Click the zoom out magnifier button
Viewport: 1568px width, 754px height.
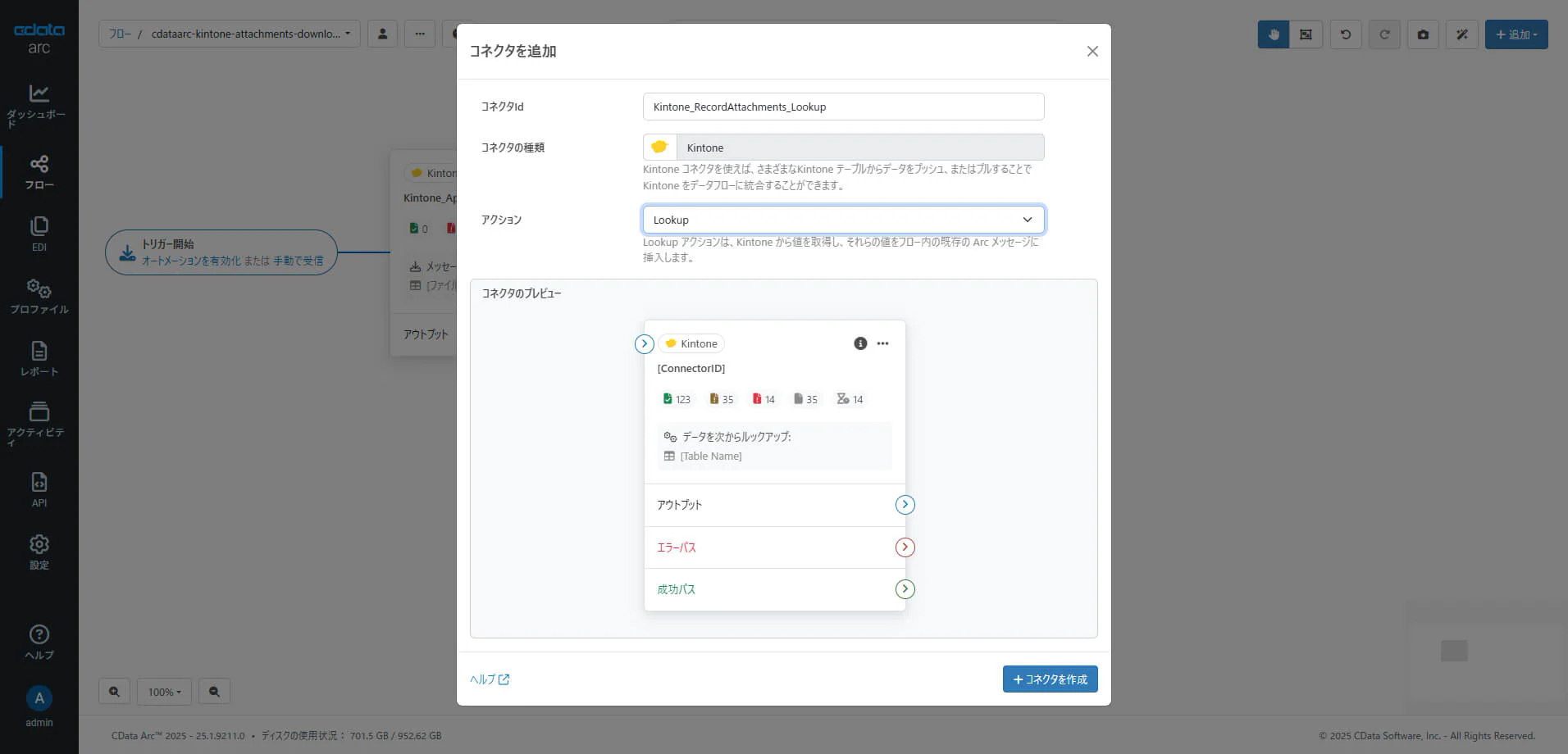[214, 692]
